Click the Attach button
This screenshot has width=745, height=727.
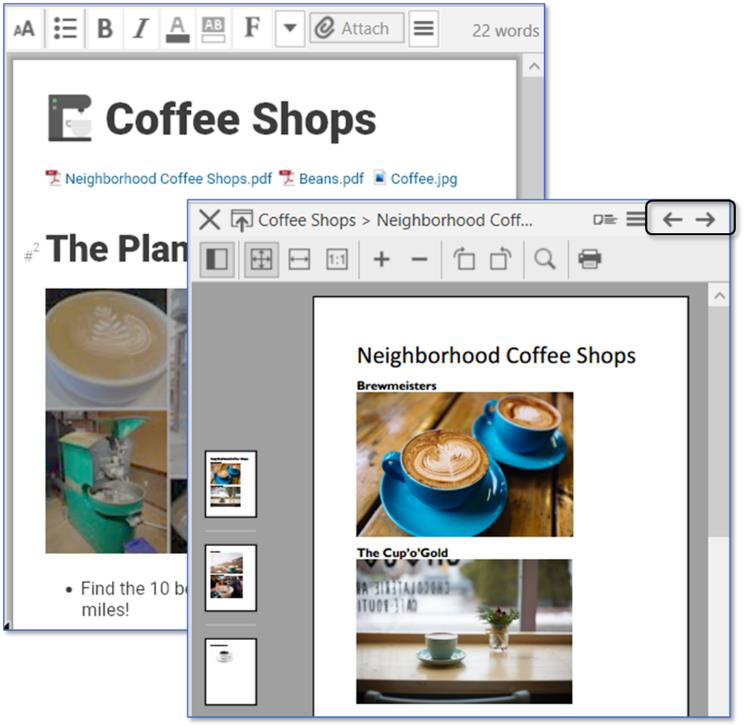[356, 29]
